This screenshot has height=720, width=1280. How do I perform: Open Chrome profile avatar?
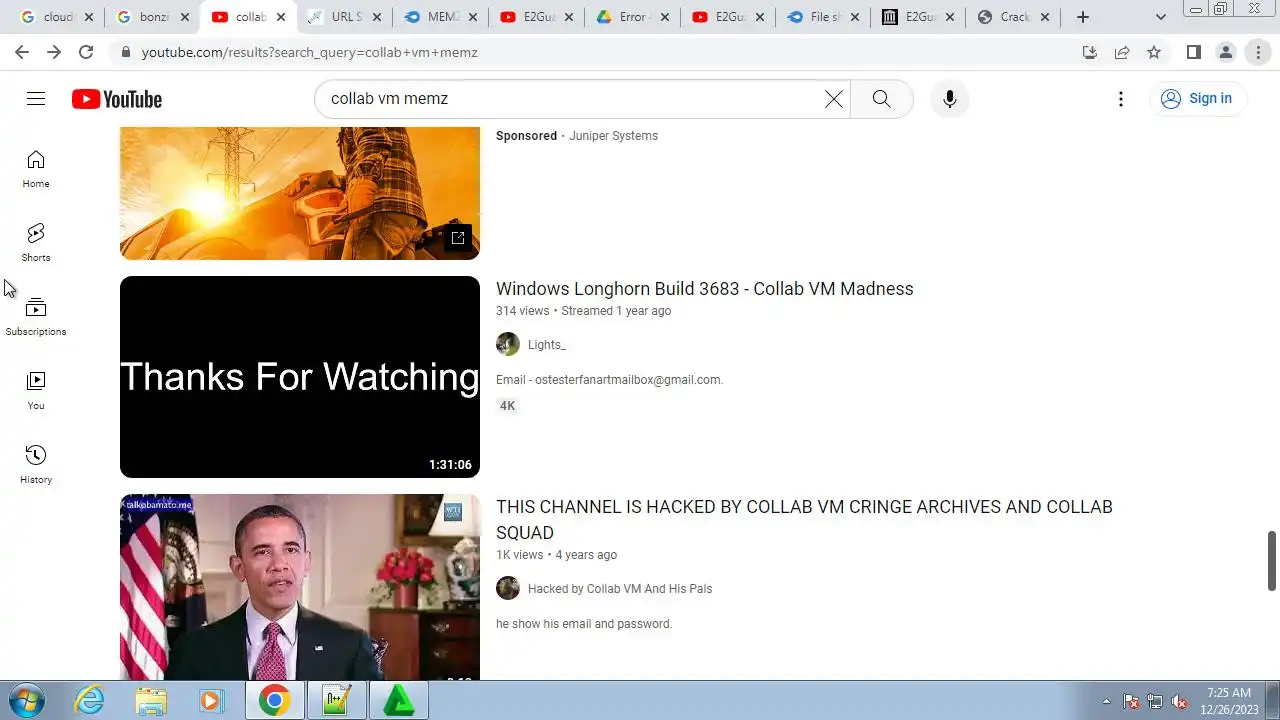click(x=1225, y=52)
